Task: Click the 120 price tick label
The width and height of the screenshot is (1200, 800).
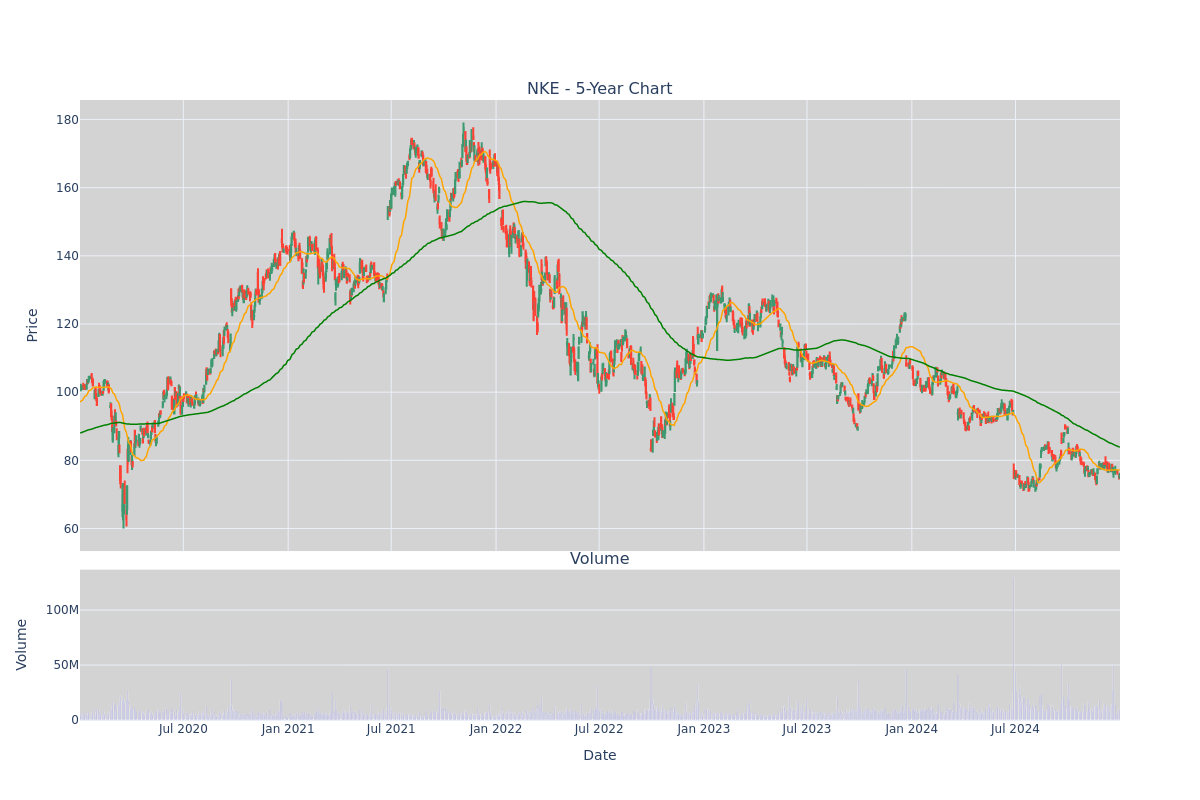Action: click(x=67, y=324)
